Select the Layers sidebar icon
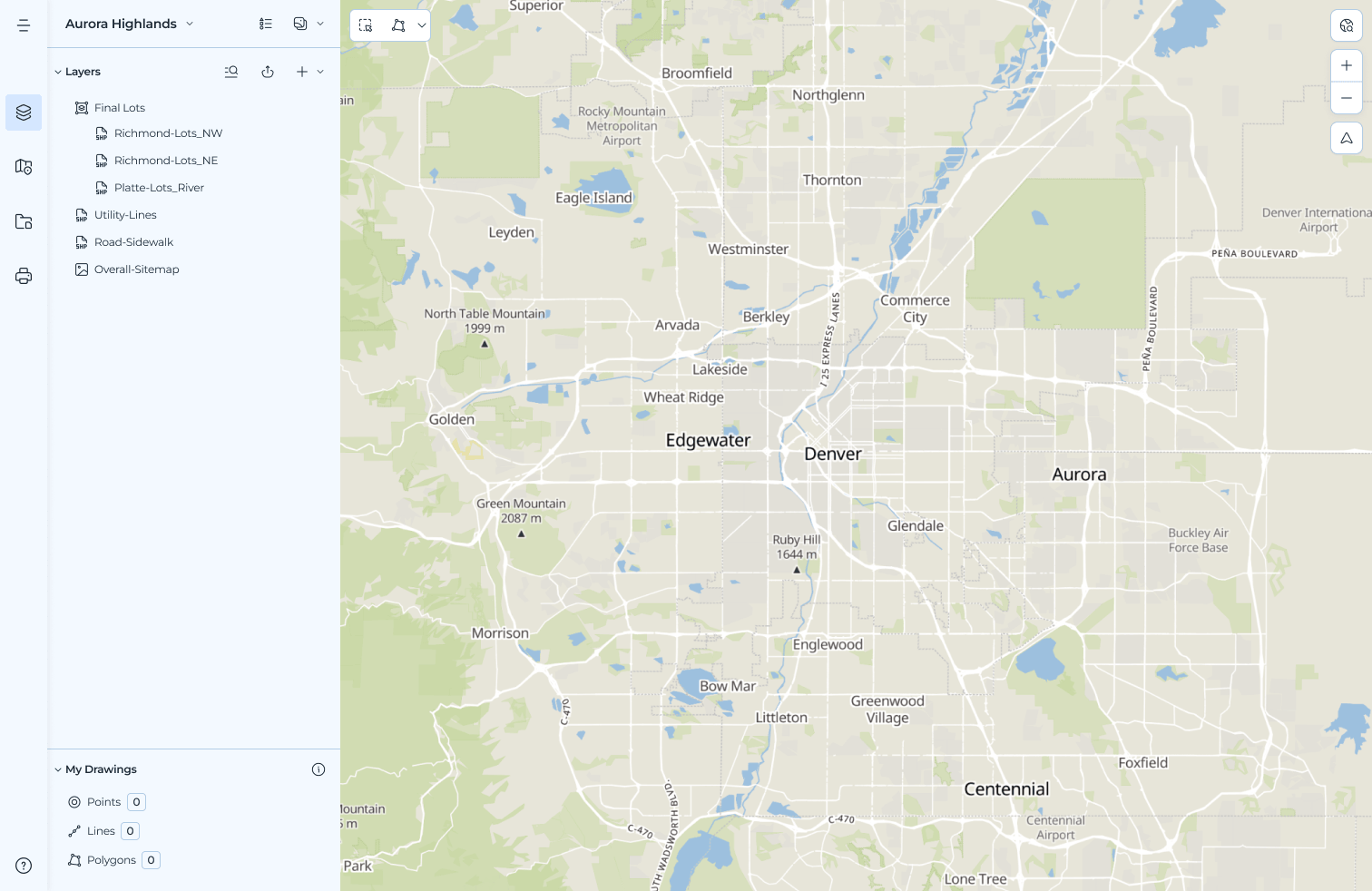 [24, 113]
